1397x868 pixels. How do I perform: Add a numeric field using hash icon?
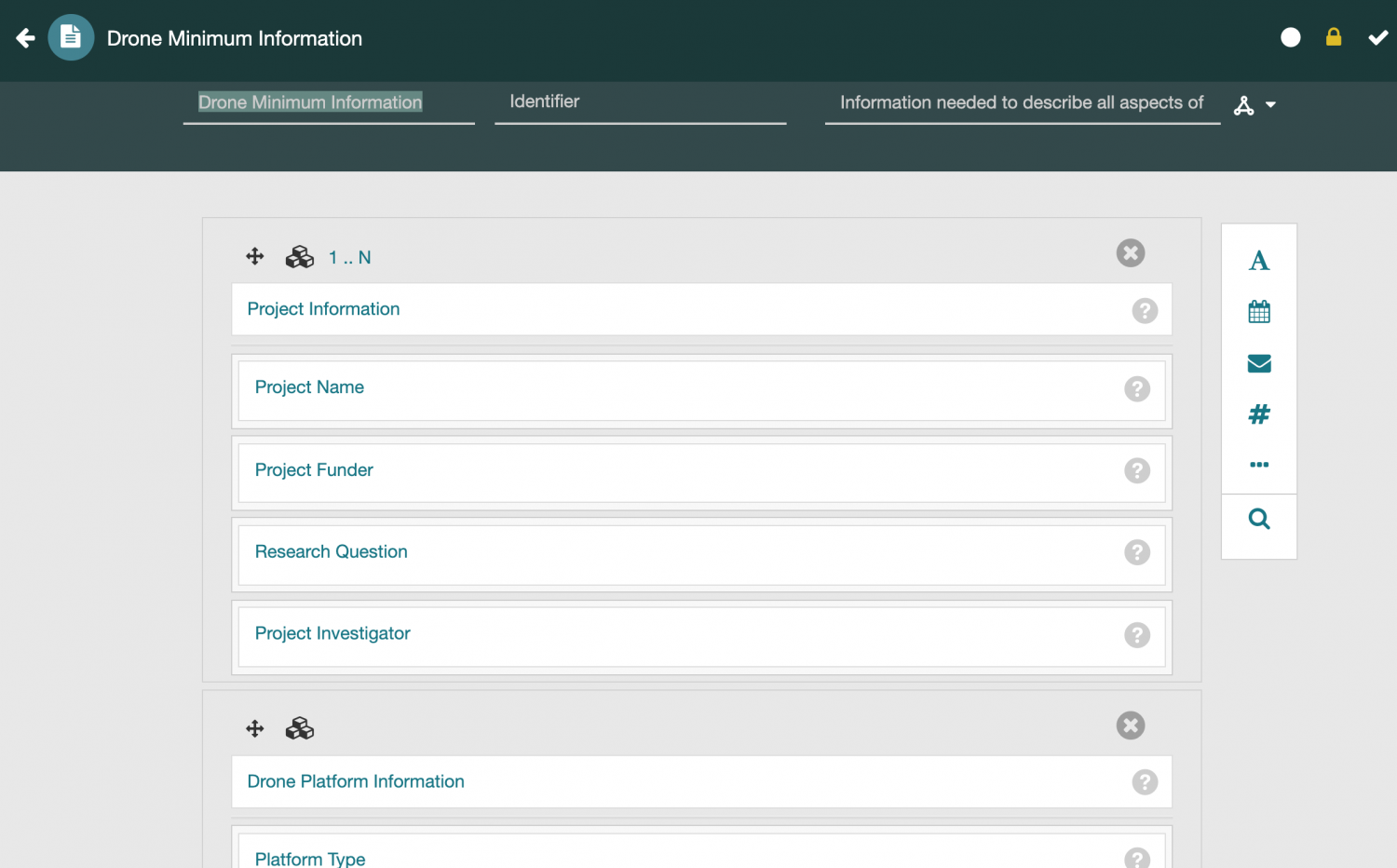click(x=1258, y=414)
